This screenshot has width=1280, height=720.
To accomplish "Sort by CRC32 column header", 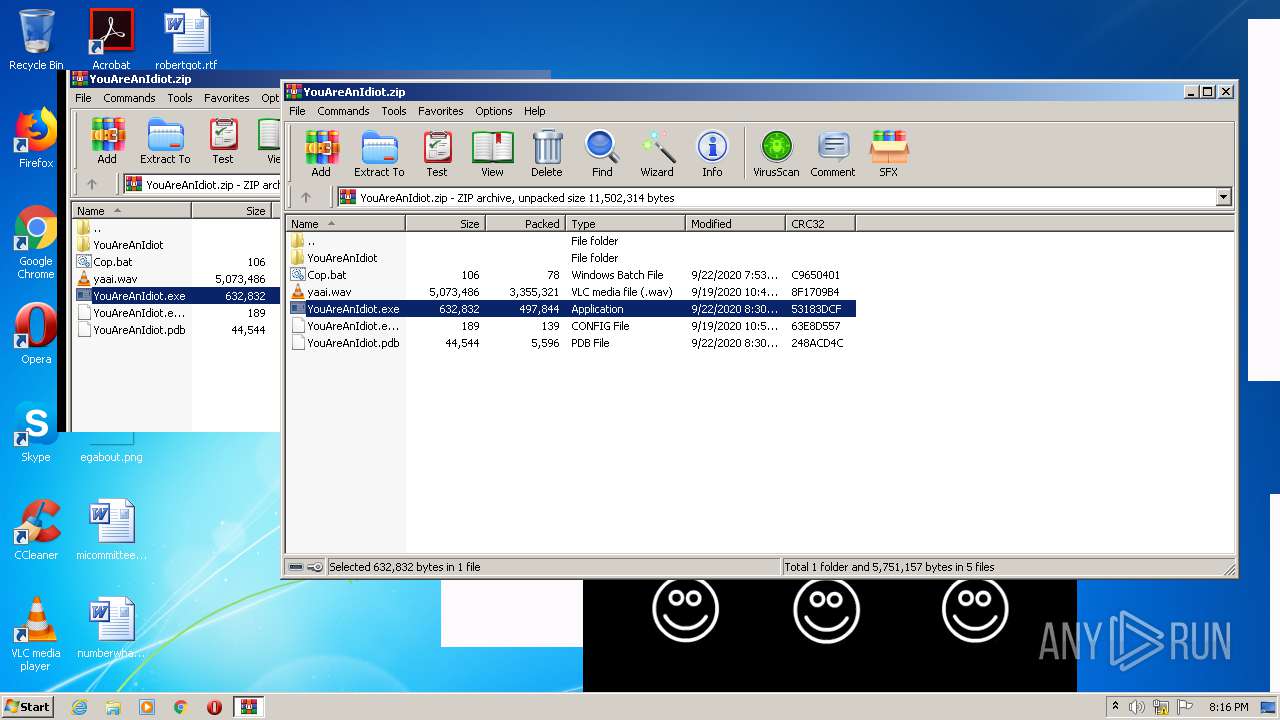I will coord(821,224).
